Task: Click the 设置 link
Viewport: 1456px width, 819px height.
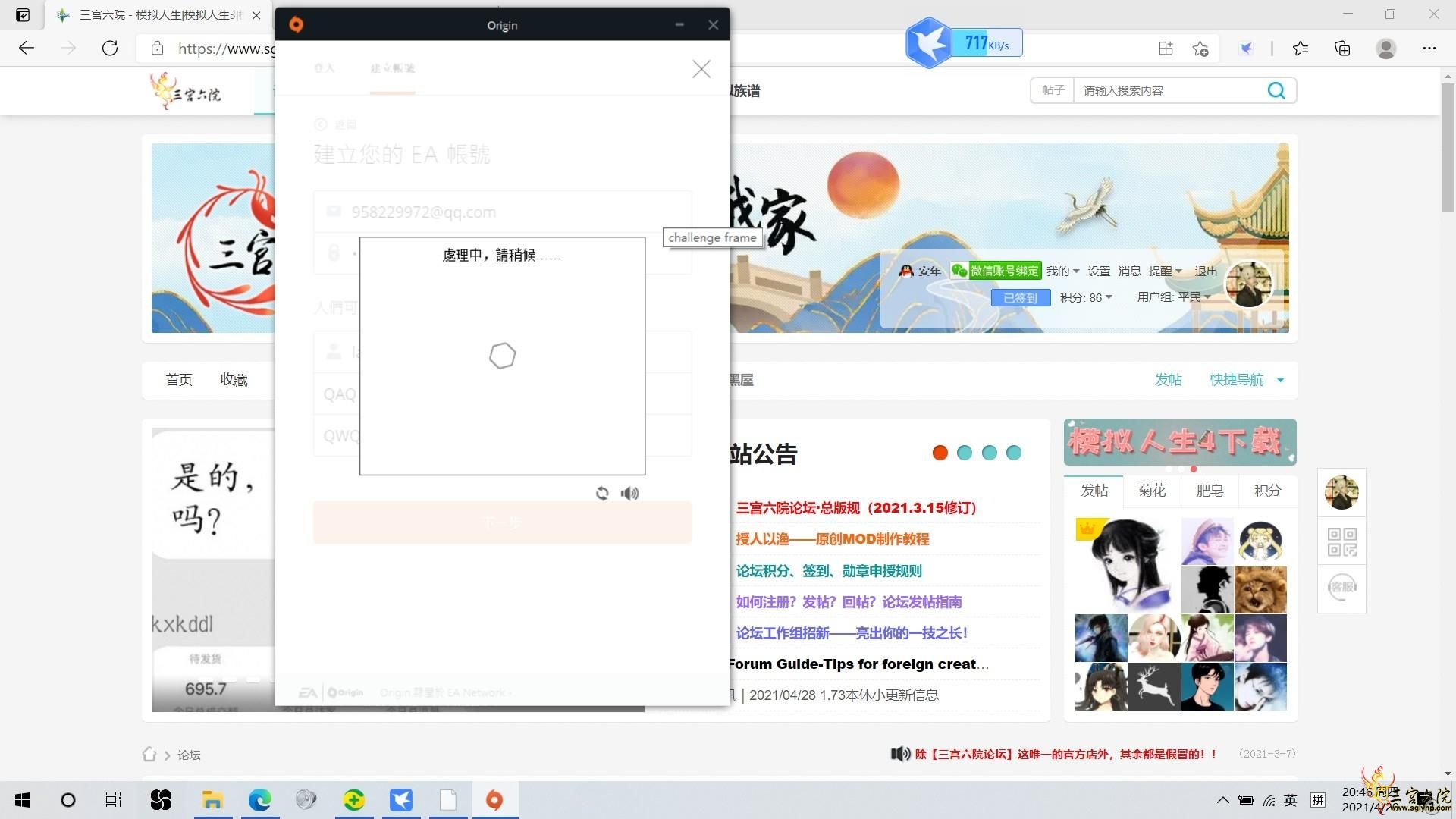Action: [1099, 271]
